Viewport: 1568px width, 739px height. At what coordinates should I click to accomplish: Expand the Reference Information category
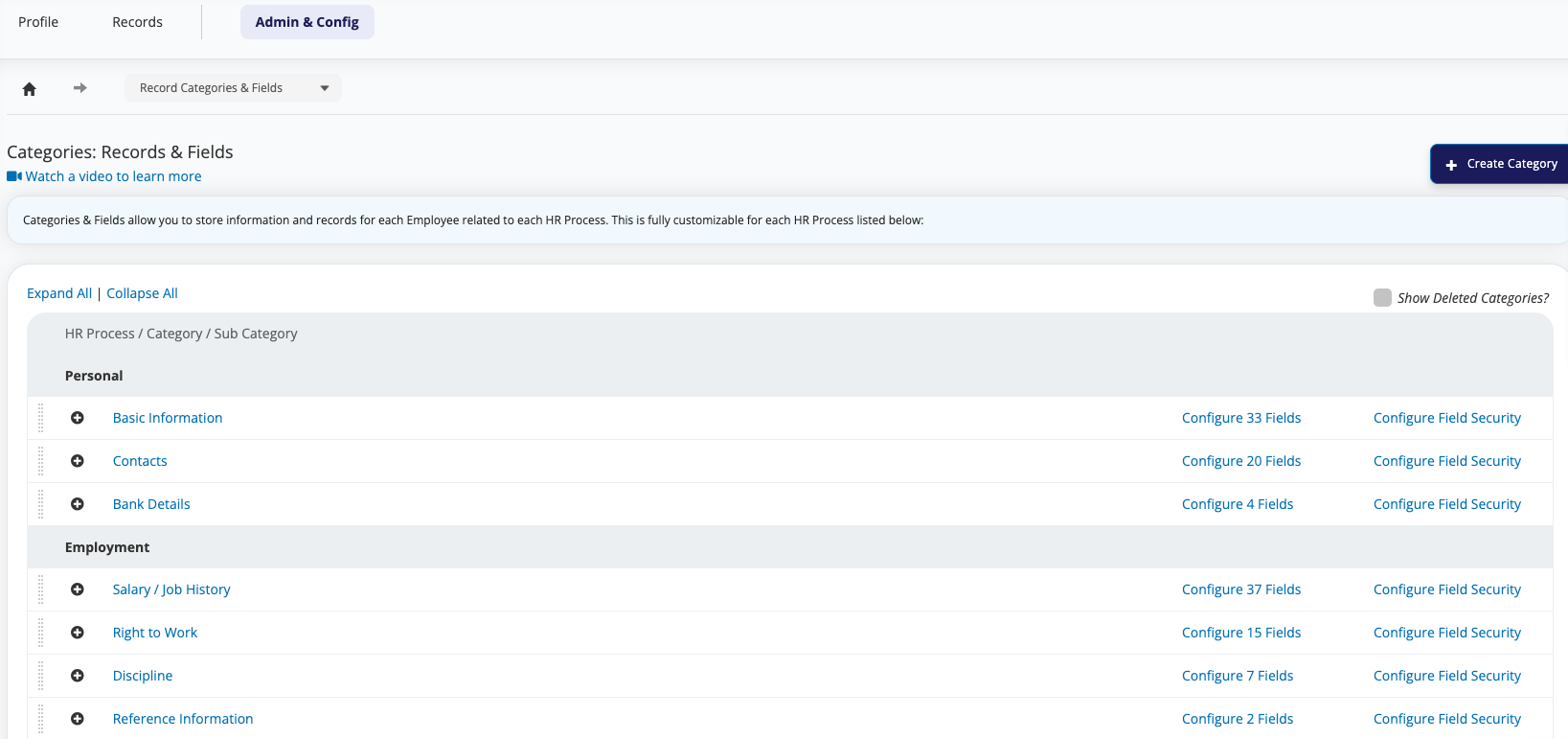pyautogui.click(x=78, y=719)
